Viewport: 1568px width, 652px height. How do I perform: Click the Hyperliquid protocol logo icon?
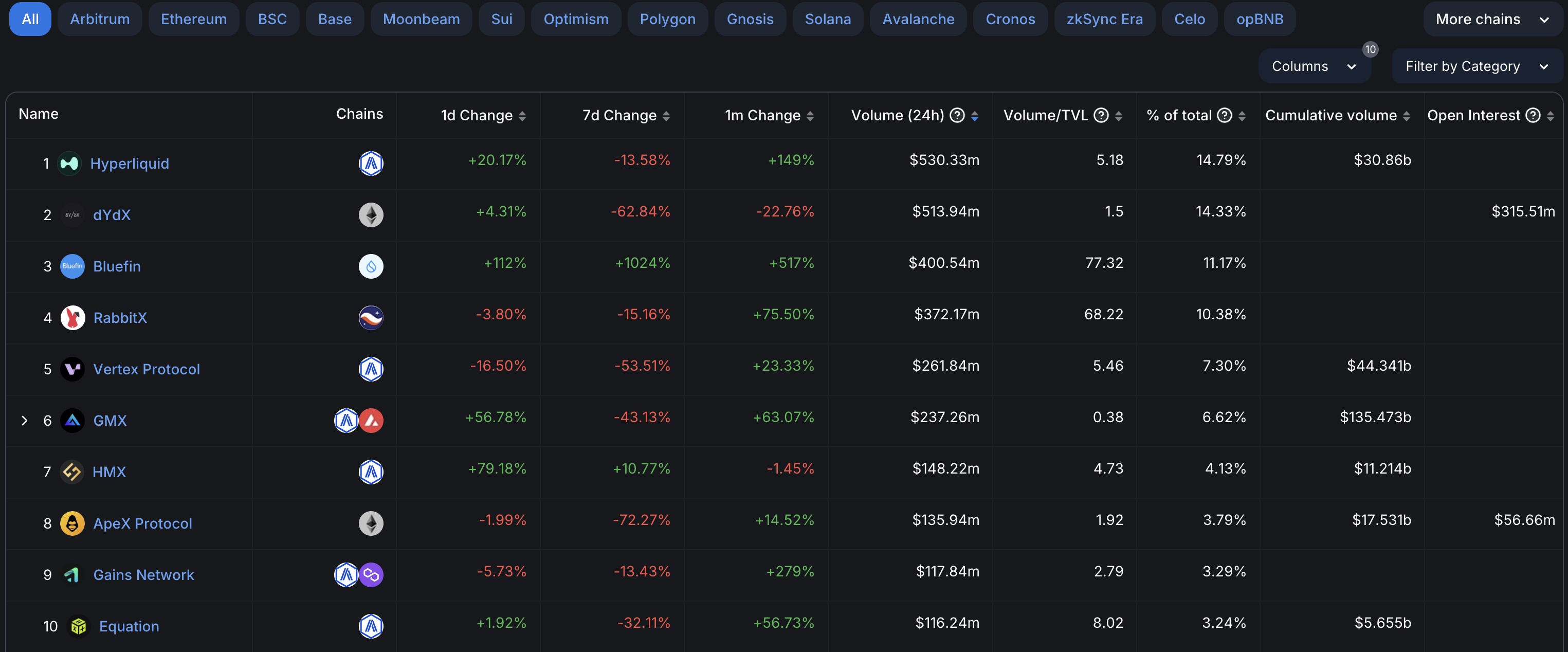pos(69,163)
